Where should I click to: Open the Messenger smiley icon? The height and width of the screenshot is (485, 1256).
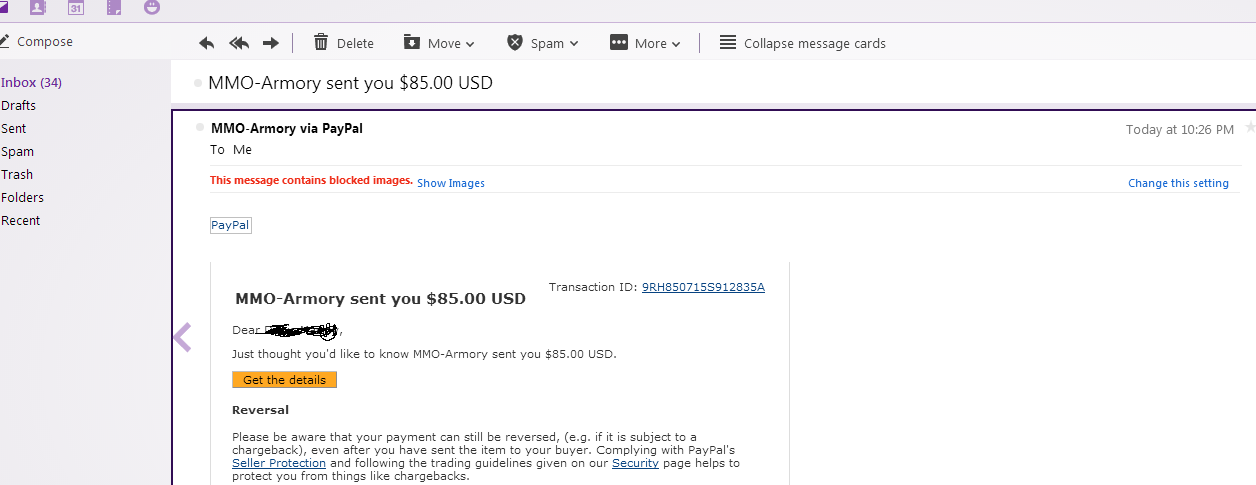(151, 7)
